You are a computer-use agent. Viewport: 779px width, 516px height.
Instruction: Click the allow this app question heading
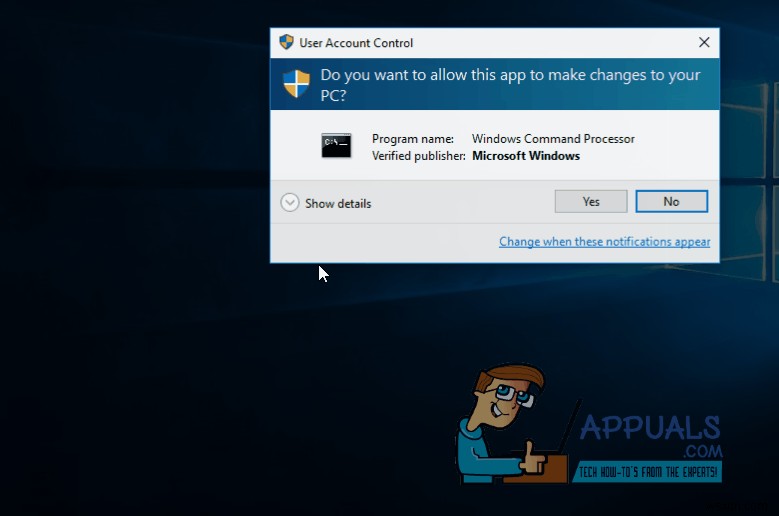(x=510, y=84)
